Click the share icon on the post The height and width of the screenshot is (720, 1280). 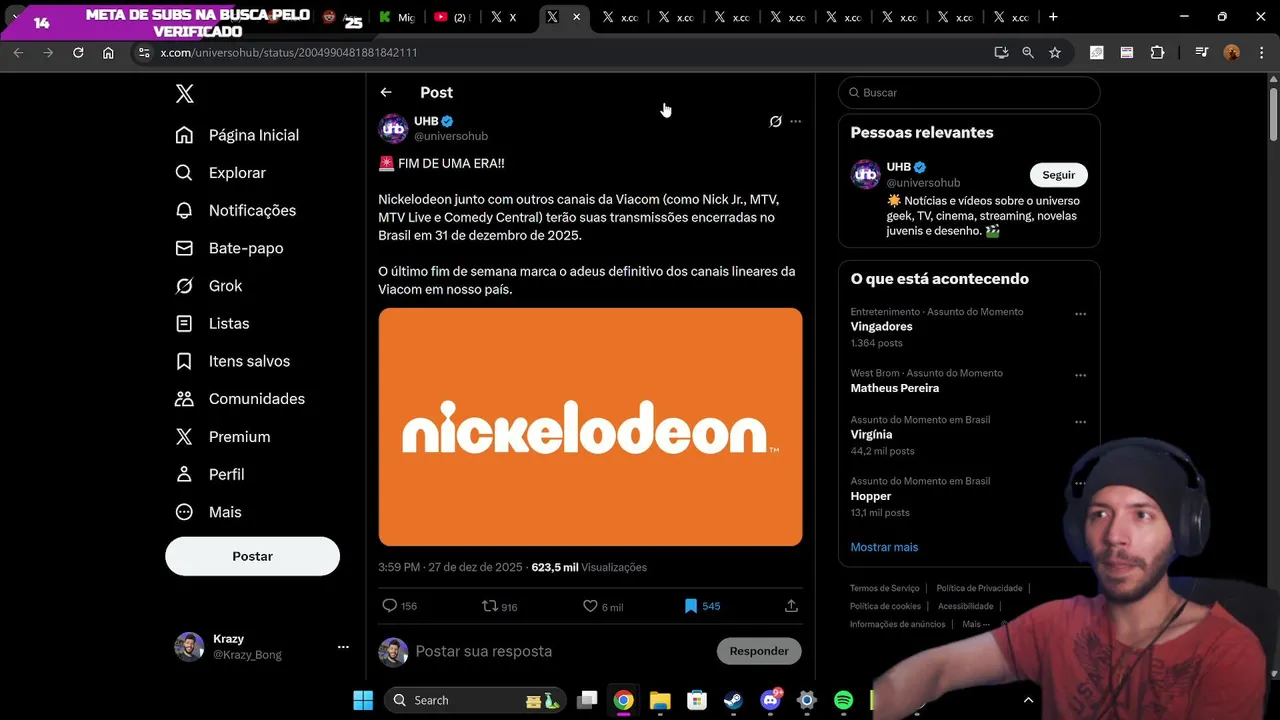coord(791,606)
